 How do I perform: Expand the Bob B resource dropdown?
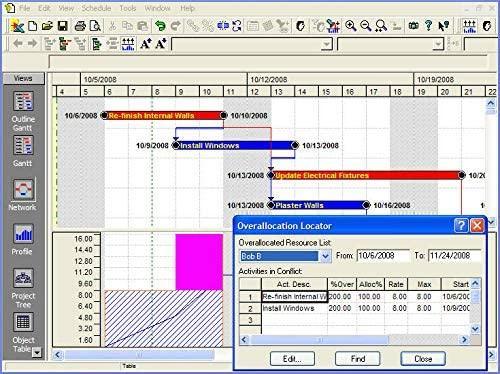(x=325, y=256)
